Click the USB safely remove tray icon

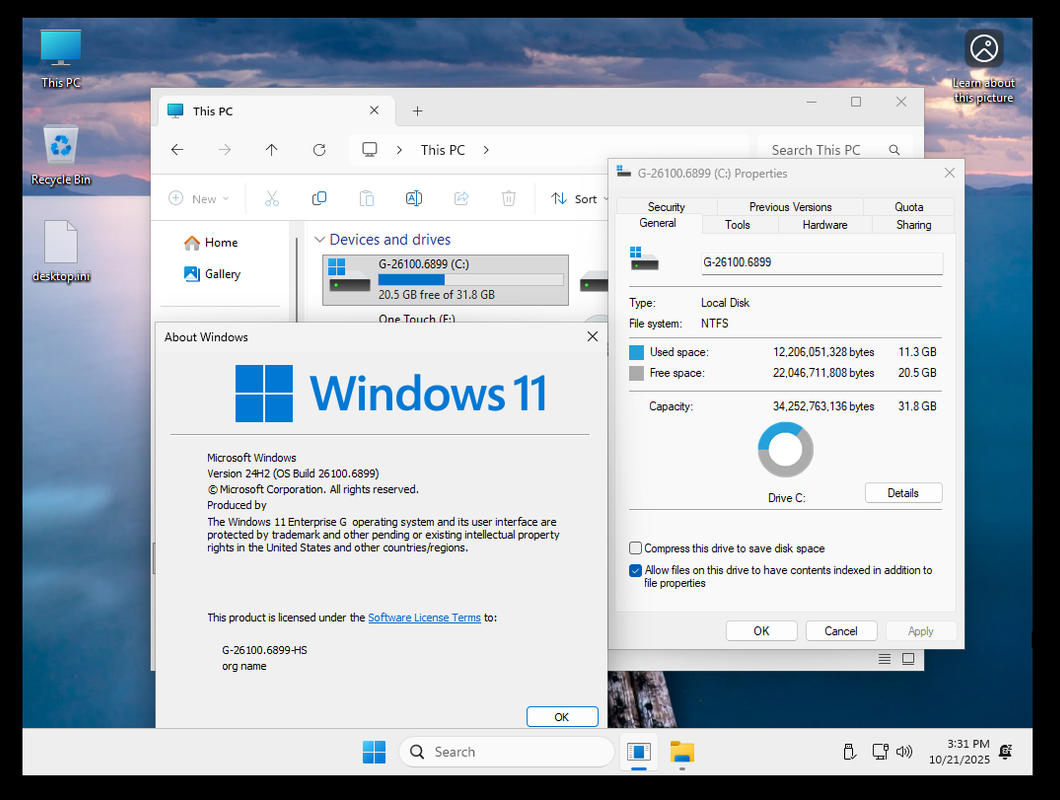850,752
